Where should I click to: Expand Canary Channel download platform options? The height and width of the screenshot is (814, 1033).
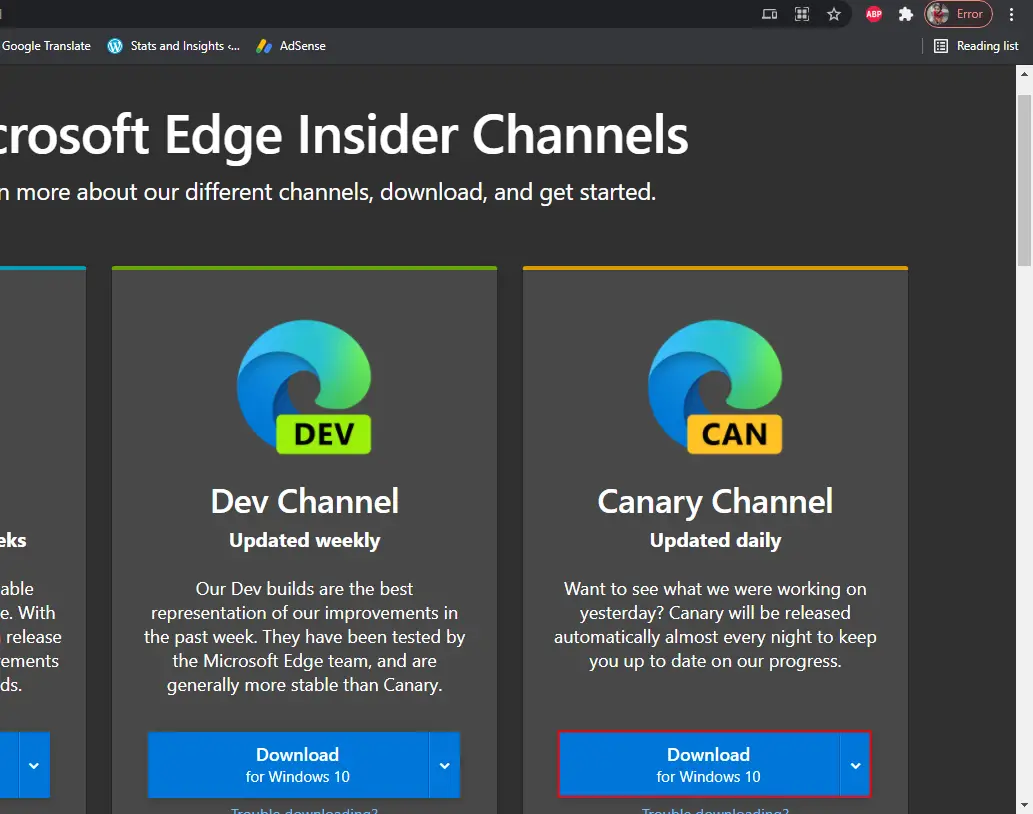pos(855,765)
